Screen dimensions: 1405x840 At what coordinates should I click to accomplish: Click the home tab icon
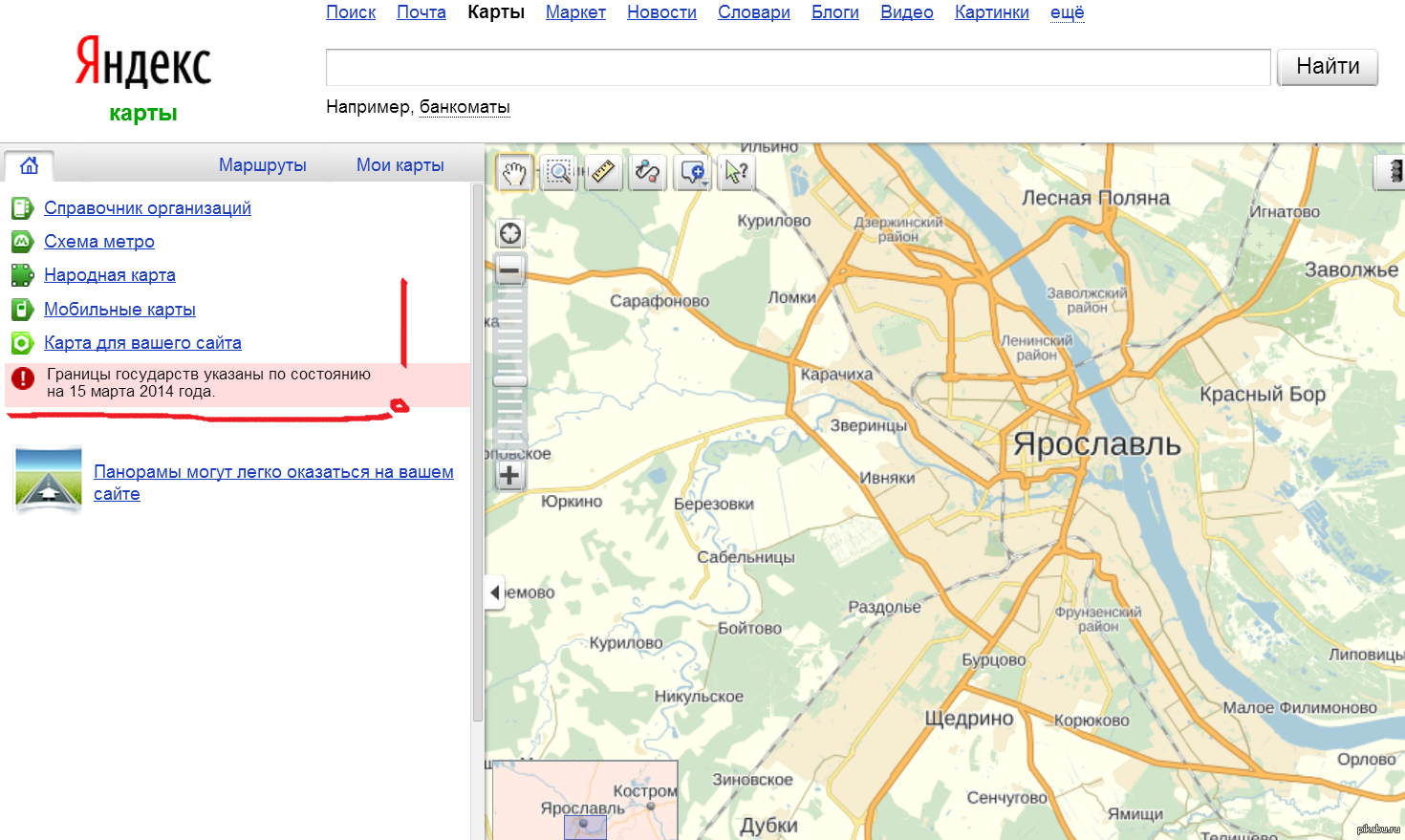[30, 165]
